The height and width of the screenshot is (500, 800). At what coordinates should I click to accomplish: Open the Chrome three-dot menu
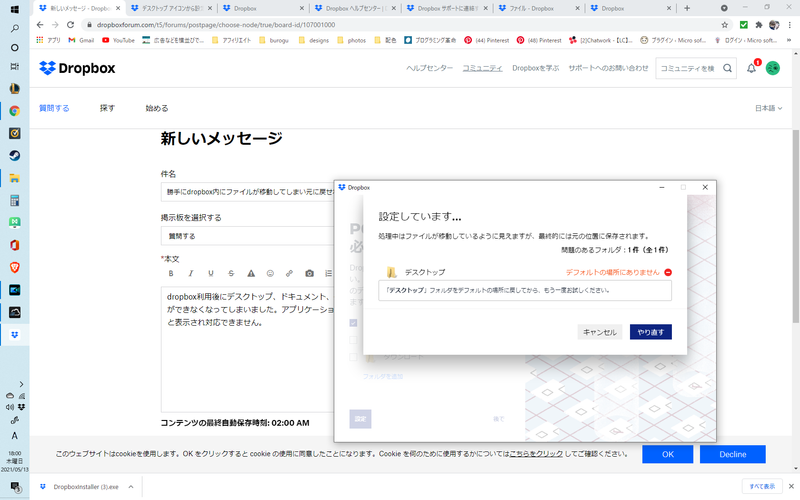[790, 24]
